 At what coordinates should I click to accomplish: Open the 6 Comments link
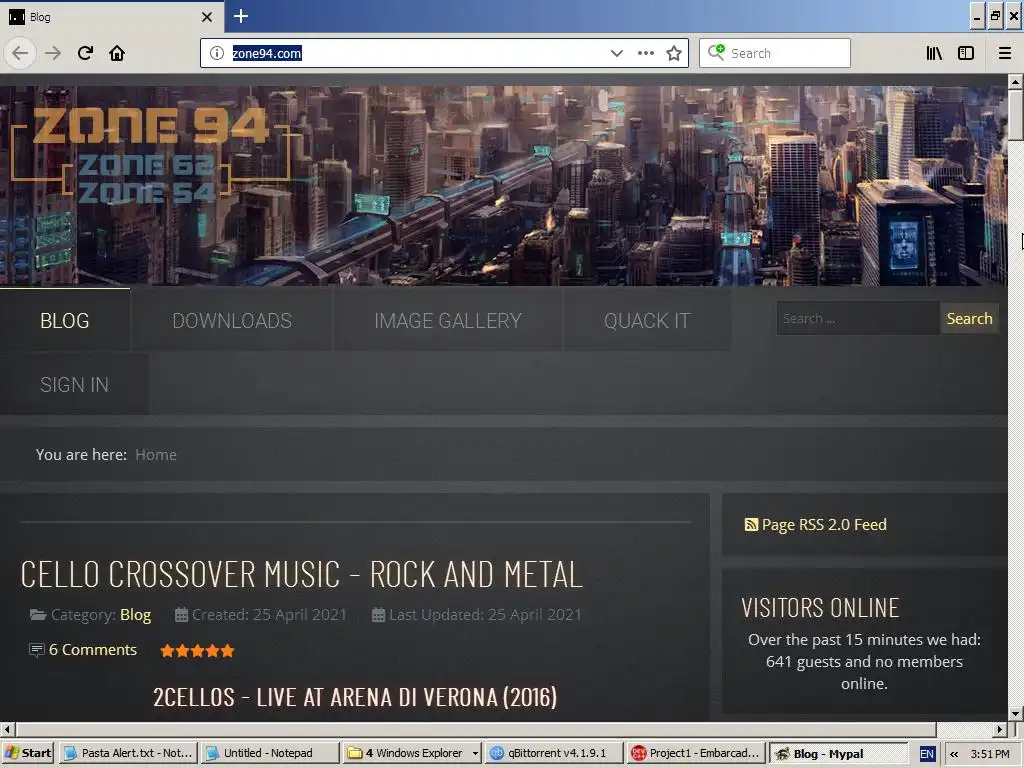click(x=93, y=650)
